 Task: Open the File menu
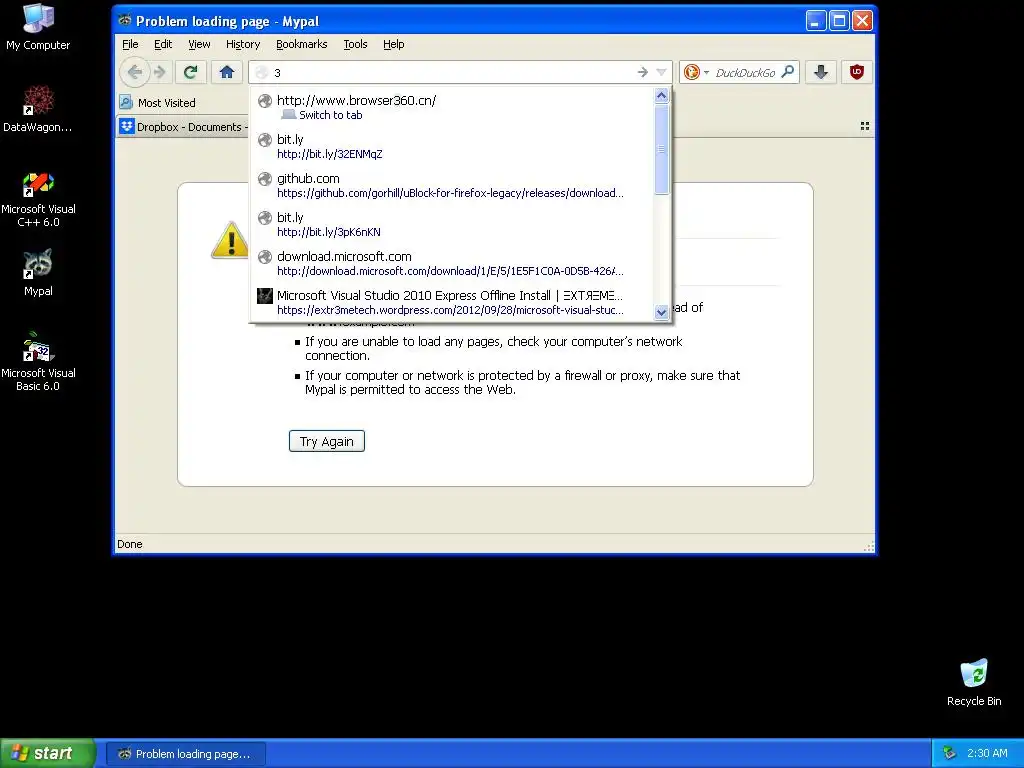pyautogui.click(x=130, y=44)
